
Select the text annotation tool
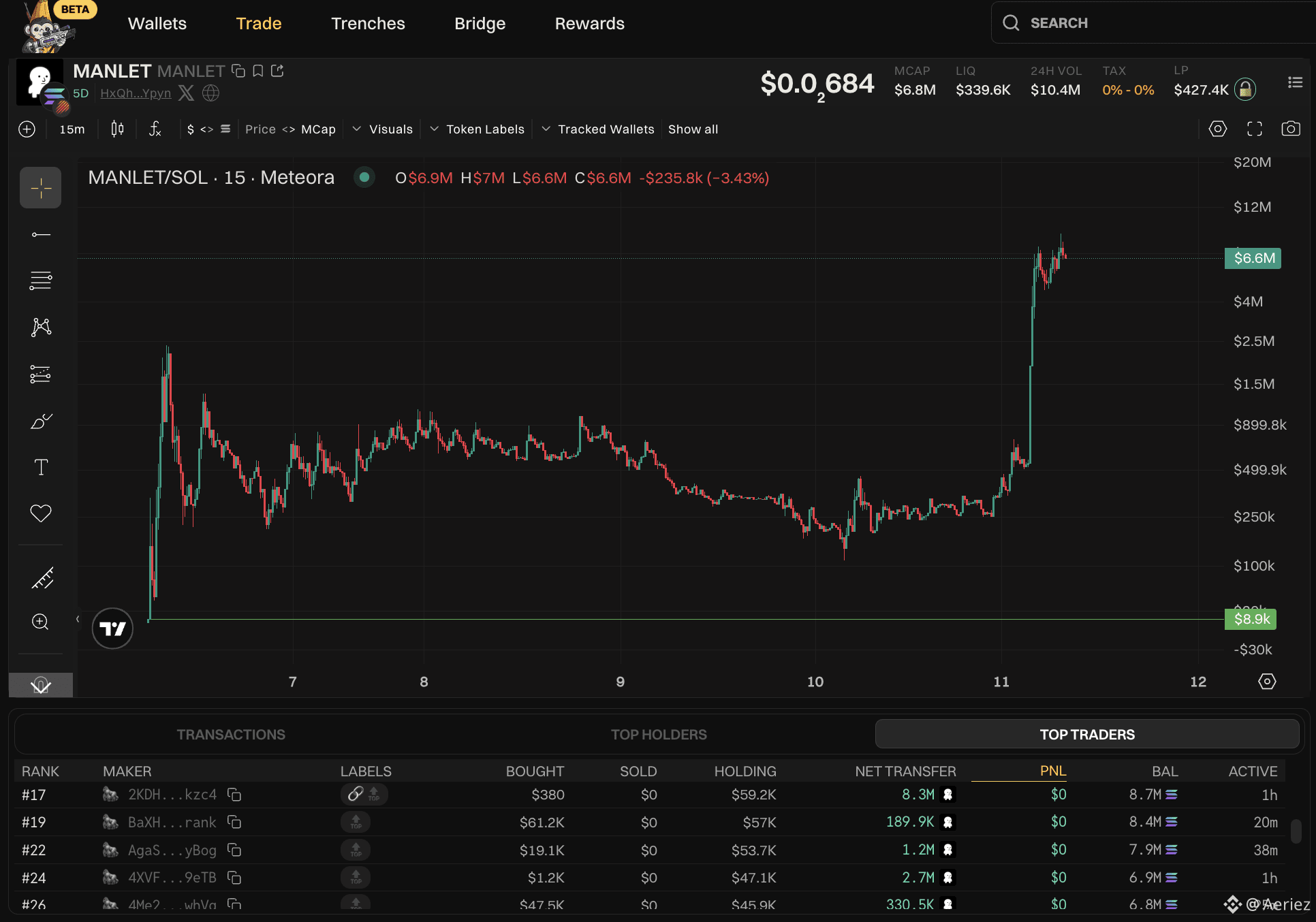[x=41, y=467]
